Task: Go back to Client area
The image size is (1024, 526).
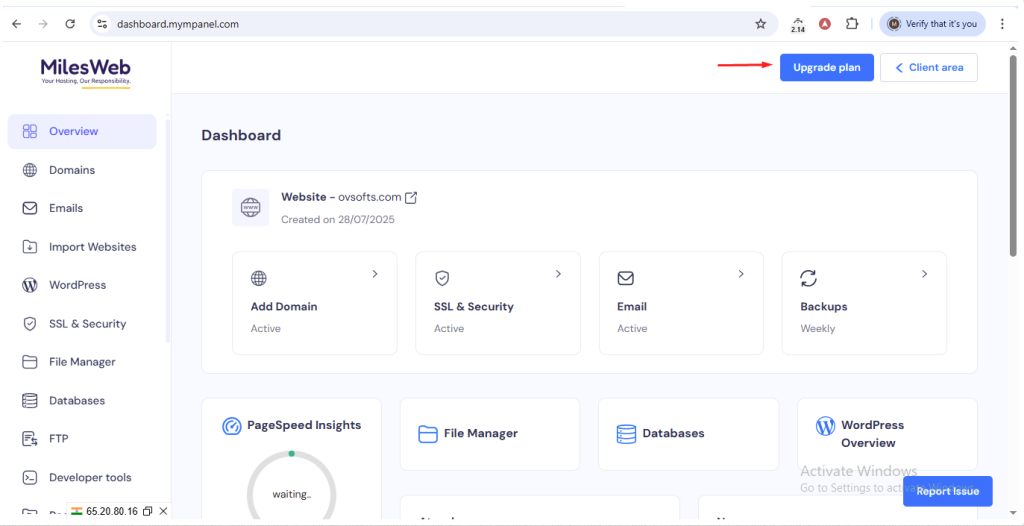Action: [929, 67]
